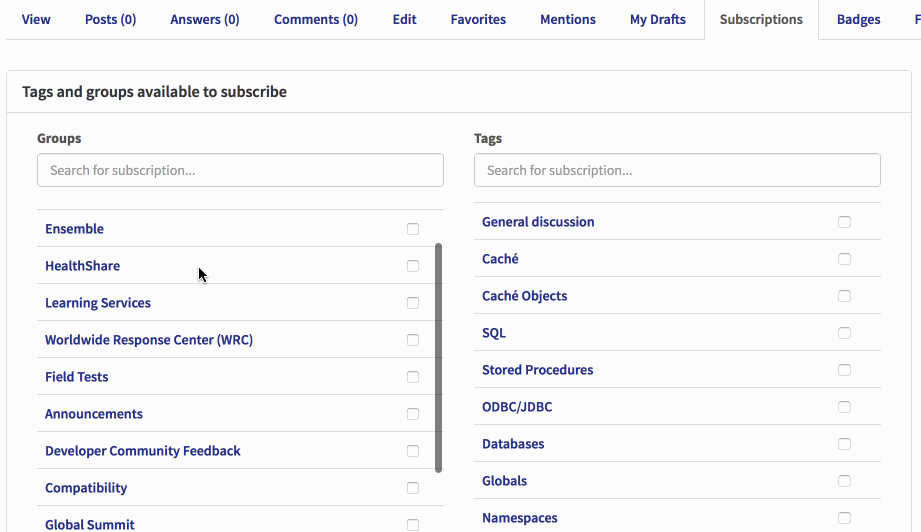
Task: Click the Tags search subscription field
Action: (677, 170)
